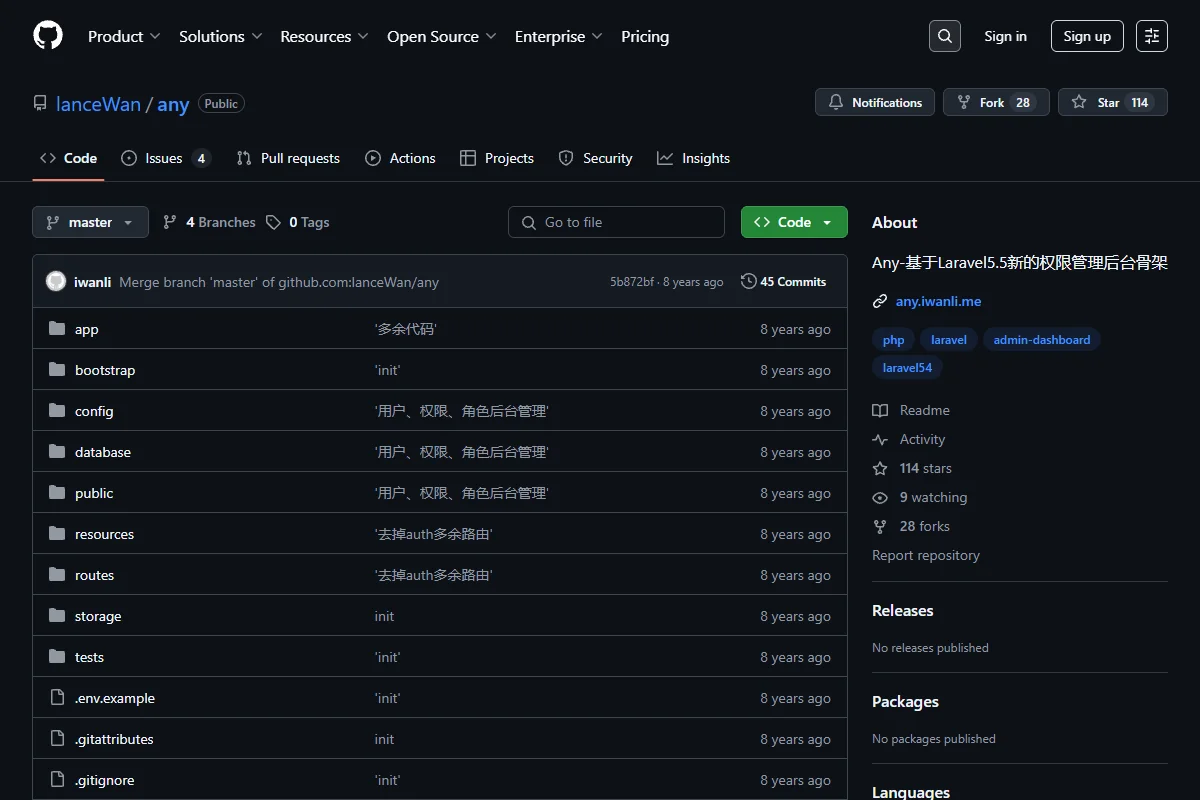Viewport: 1200px width, 800px height.
Task: Toggle Notifications bell for this repository
Action: click(x=875, y=102)
